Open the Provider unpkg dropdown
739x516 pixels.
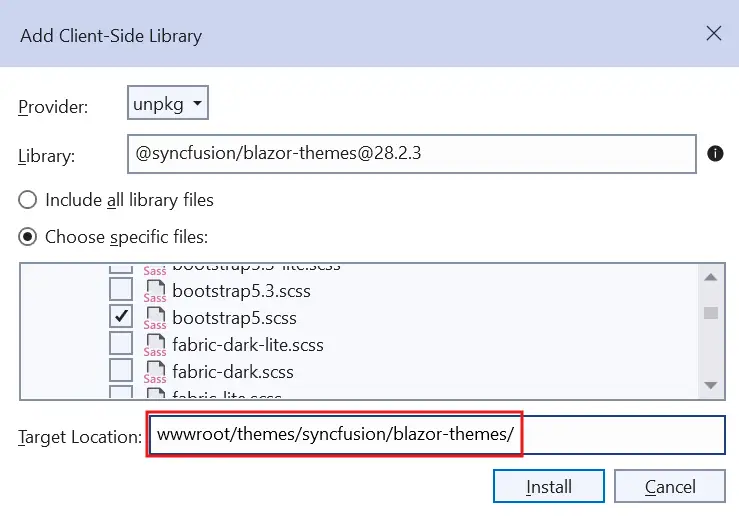168,103
